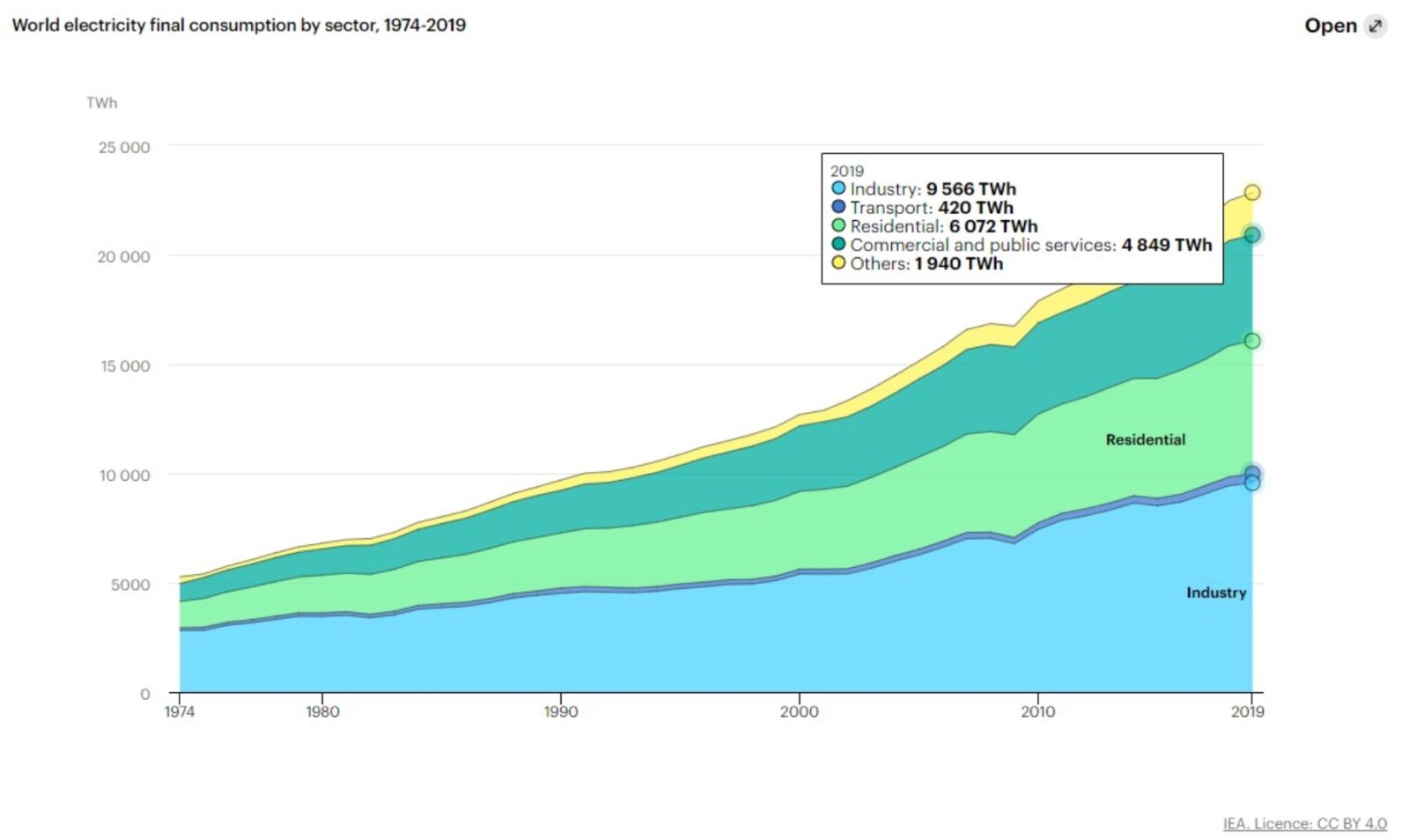Click the dark blue Transport data marker
The width and height of the screenshot is (1409, 840).
coord(1252,473)
